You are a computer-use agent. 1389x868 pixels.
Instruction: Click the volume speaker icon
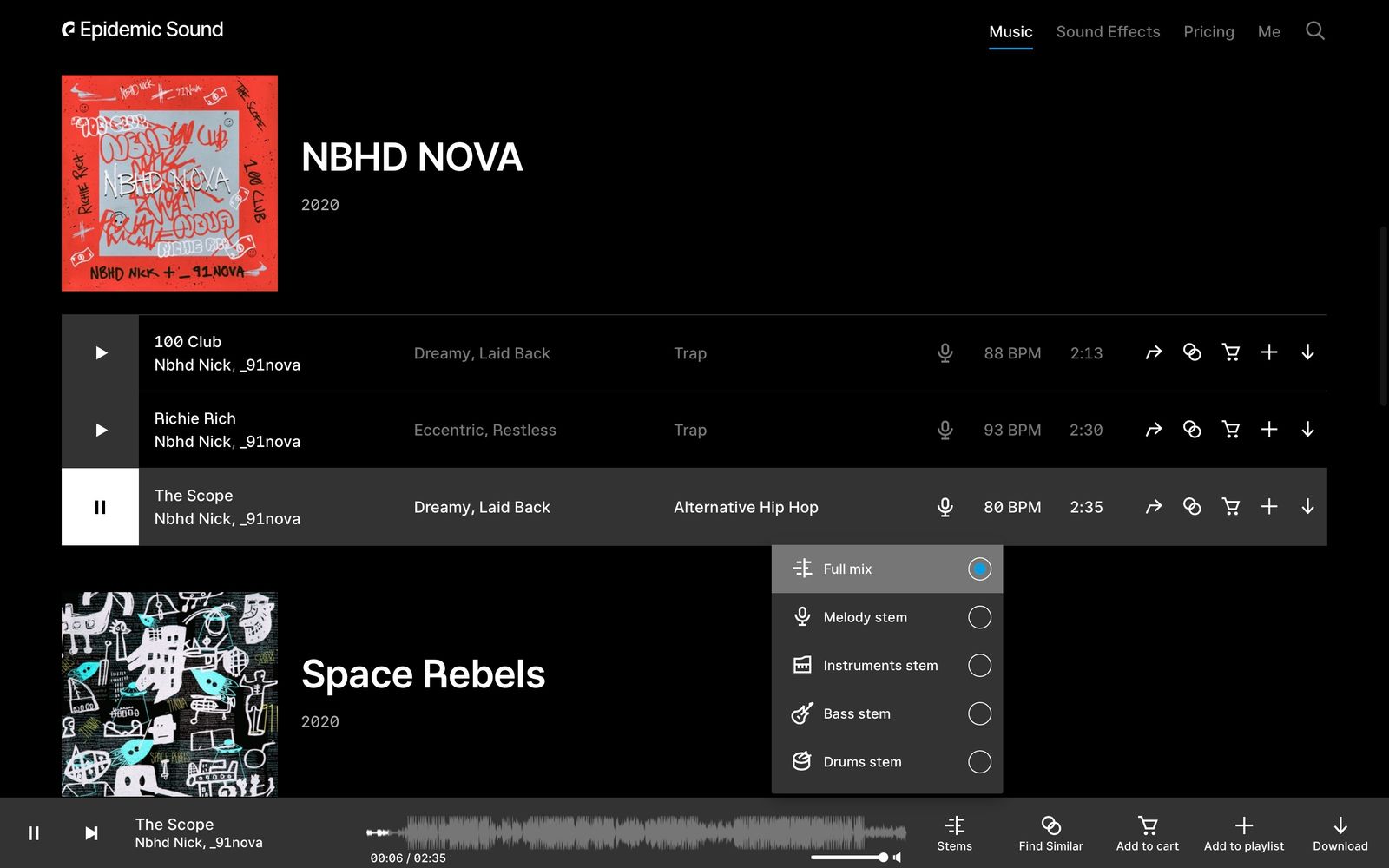tap(898, 858)
